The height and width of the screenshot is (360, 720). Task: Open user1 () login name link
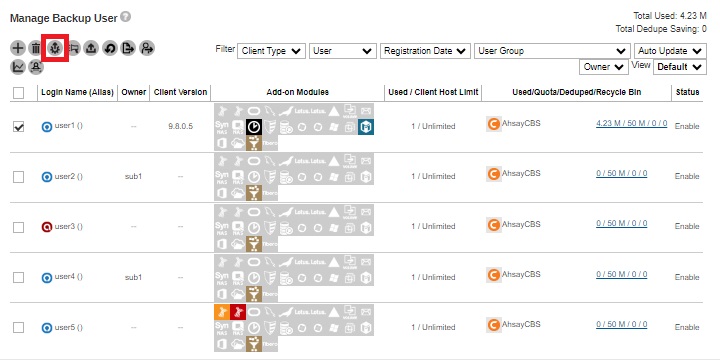click(68, 126)
